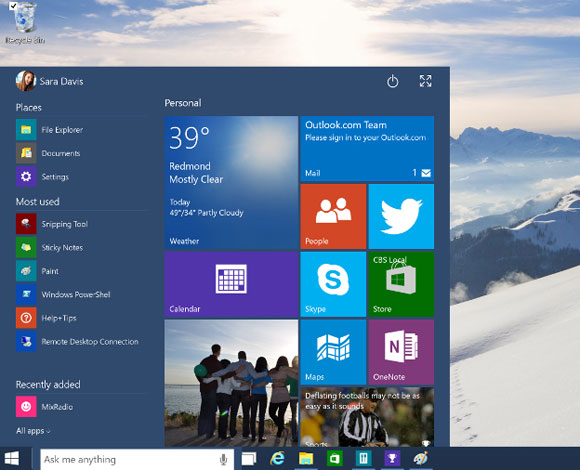Select the Remote Desktop Connection label
The image size is (580, 470).
(90, 342)
